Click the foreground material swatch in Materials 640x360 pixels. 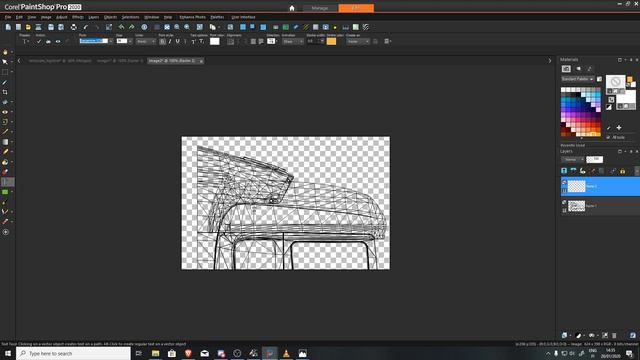click(615, 81)
